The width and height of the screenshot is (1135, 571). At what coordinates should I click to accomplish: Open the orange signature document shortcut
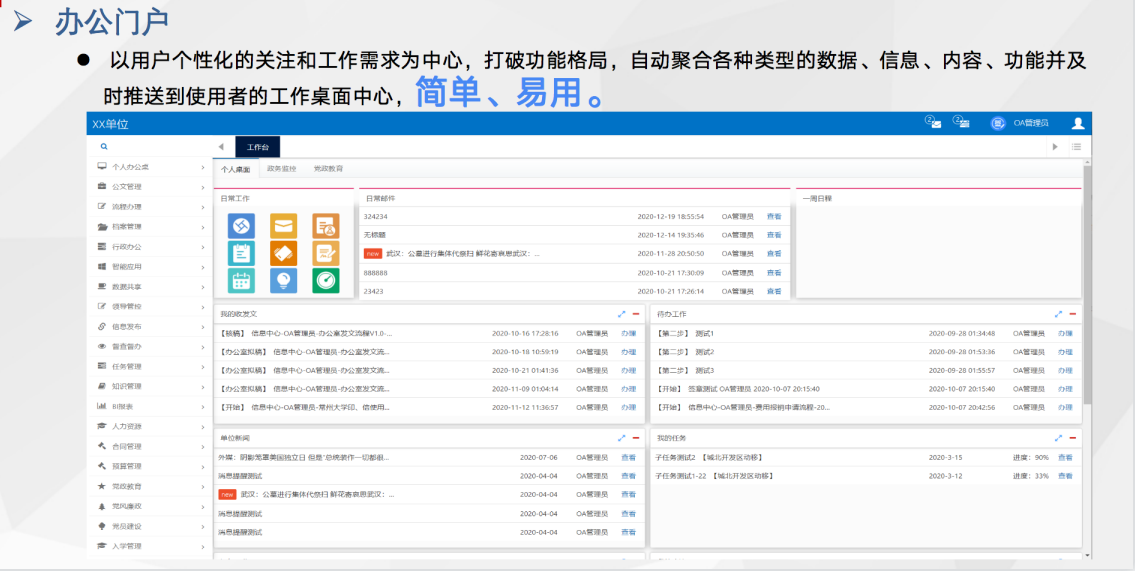click(326, 253)
